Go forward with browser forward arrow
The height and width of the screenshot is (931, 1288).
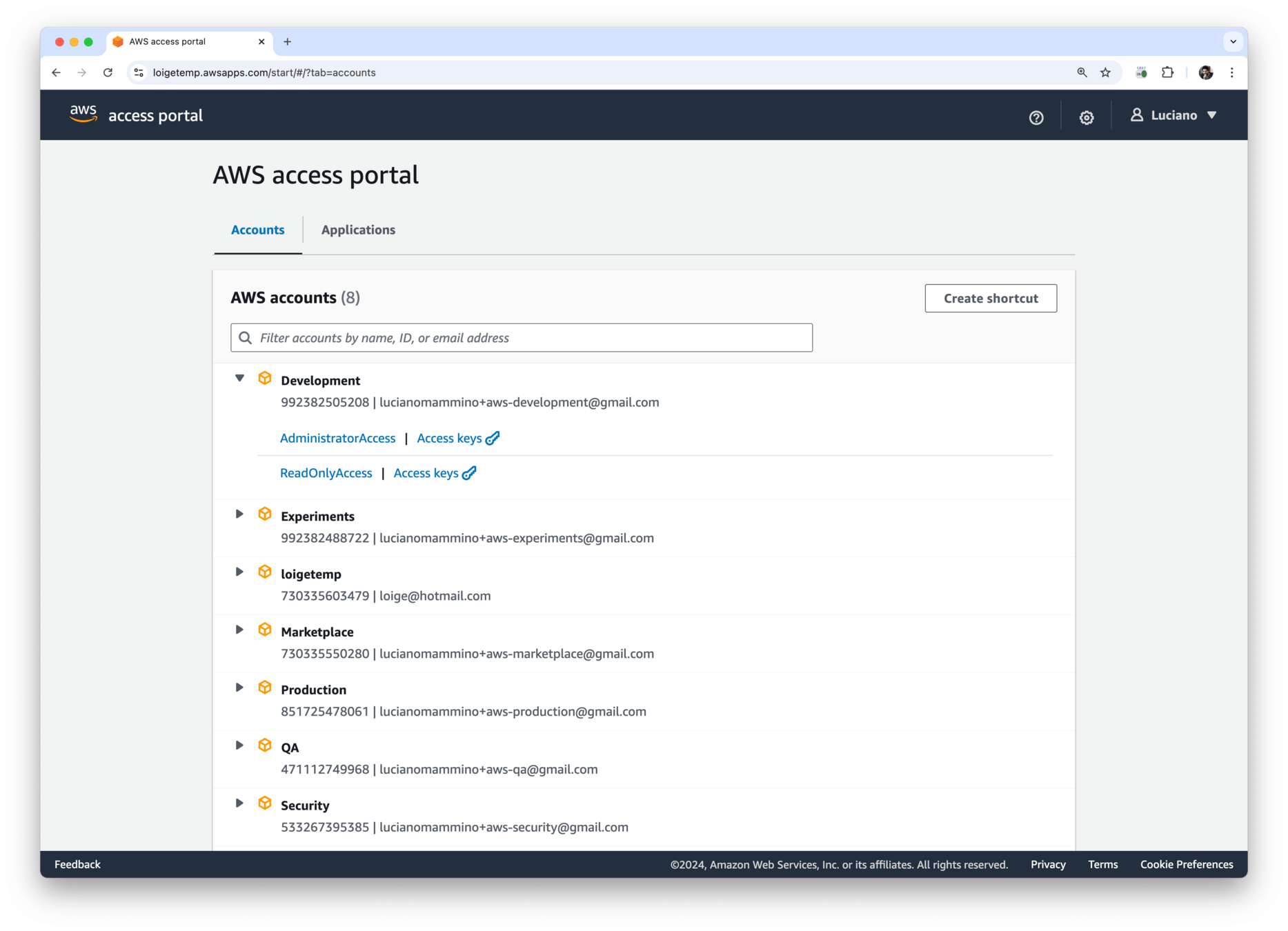tap(82, 72)
